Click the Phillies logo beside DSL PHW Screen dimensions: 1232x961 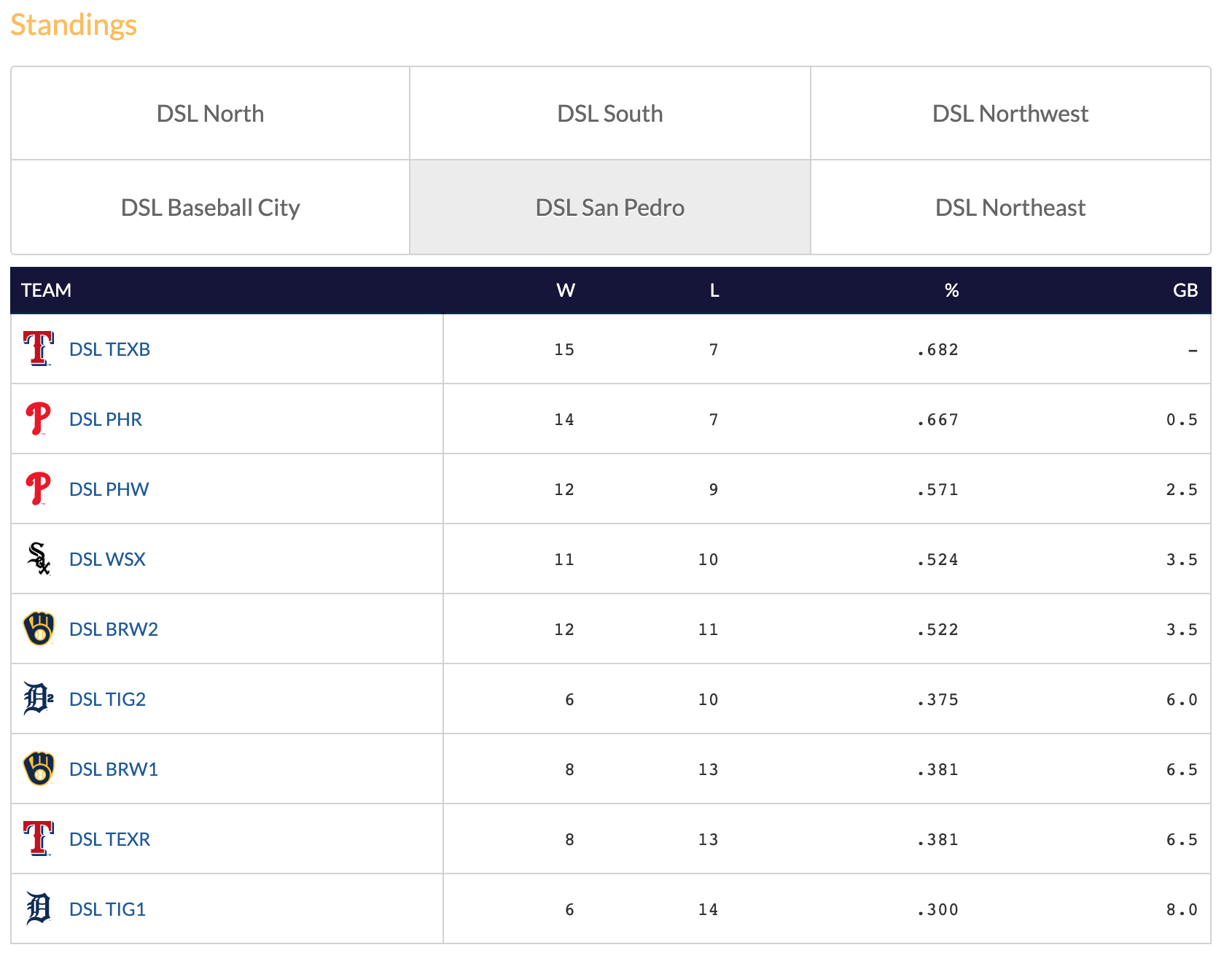point(39,489)
